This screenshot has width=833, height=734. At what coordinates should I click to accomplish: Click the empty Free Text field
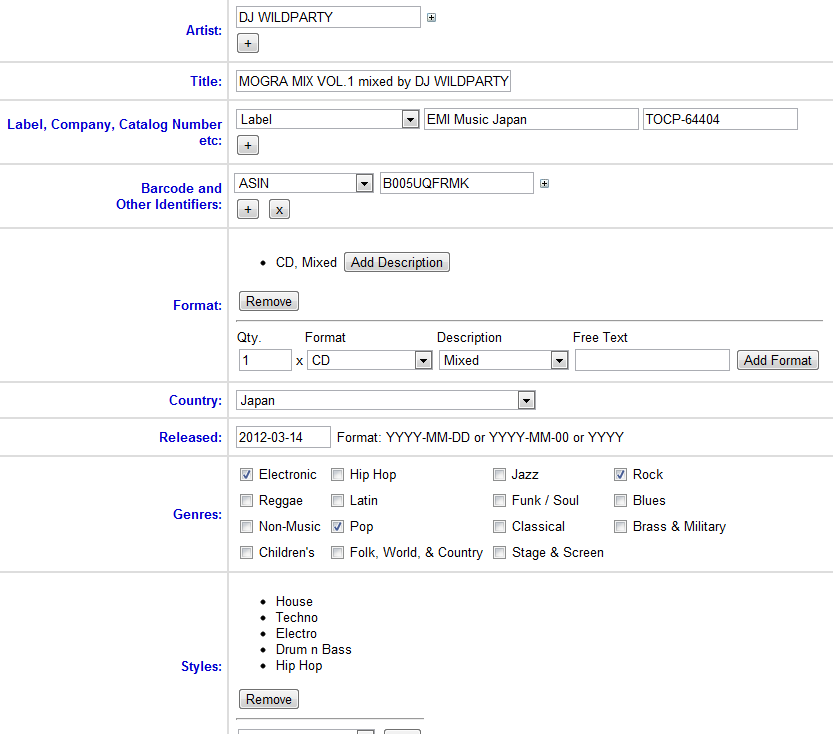coord(652,360)
